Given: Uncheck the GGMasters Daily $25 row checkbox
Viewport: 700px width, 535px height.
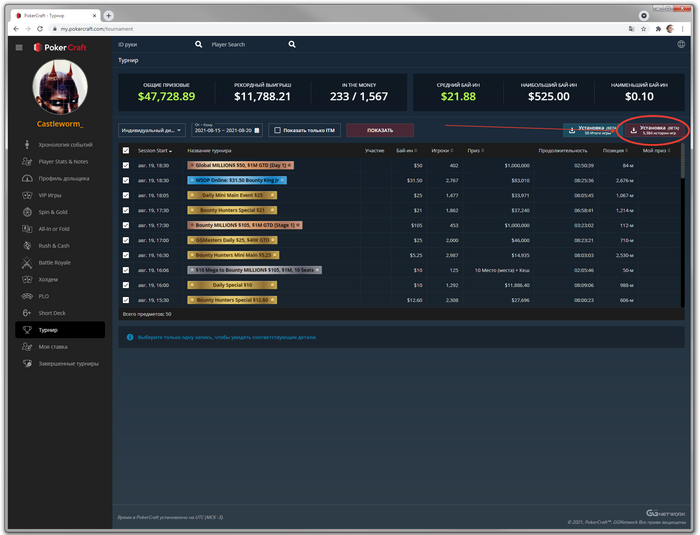Looking at the screenshot, I should (126, 240).
